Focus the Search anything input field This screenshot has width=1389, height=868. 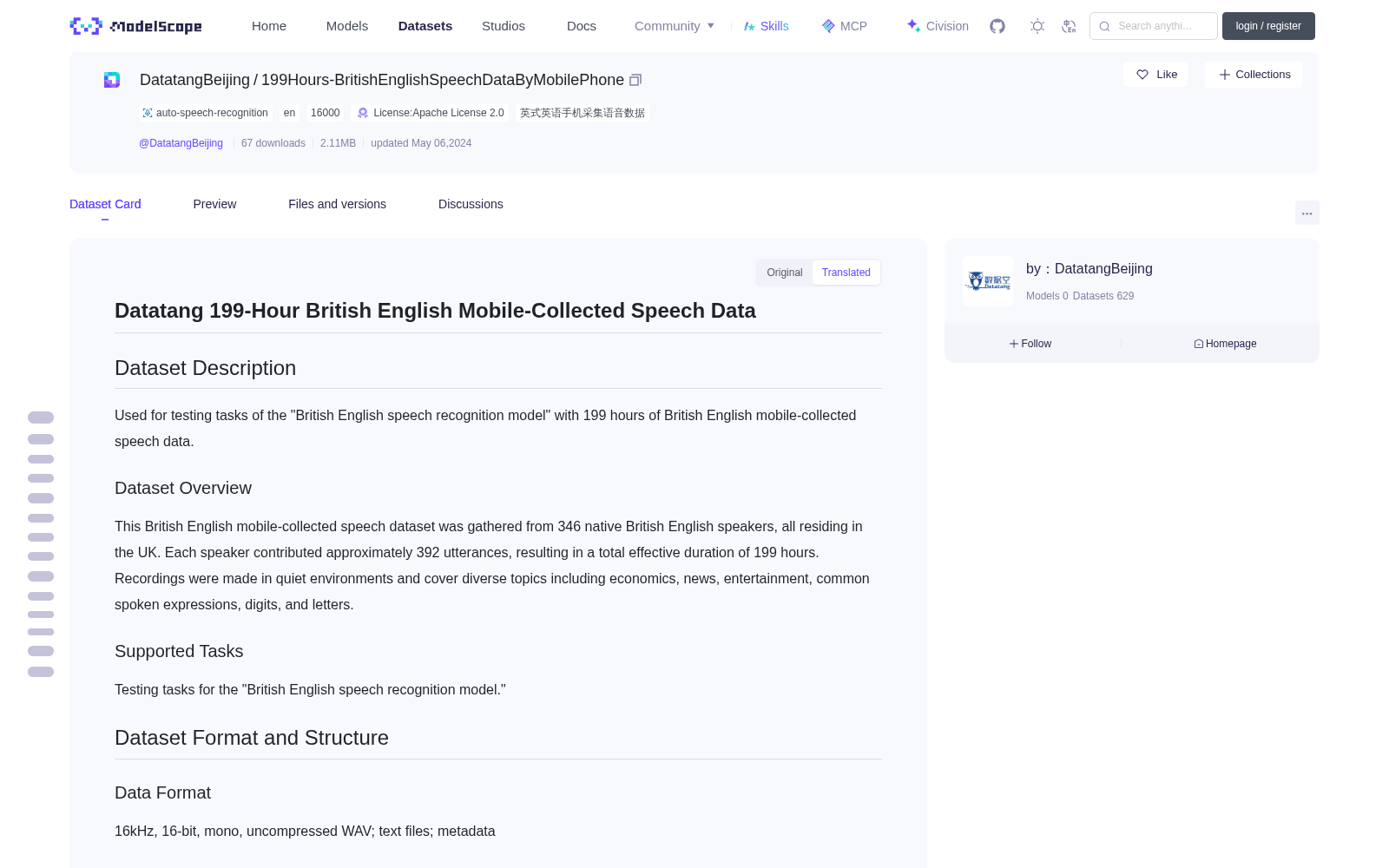point(1154,26)
